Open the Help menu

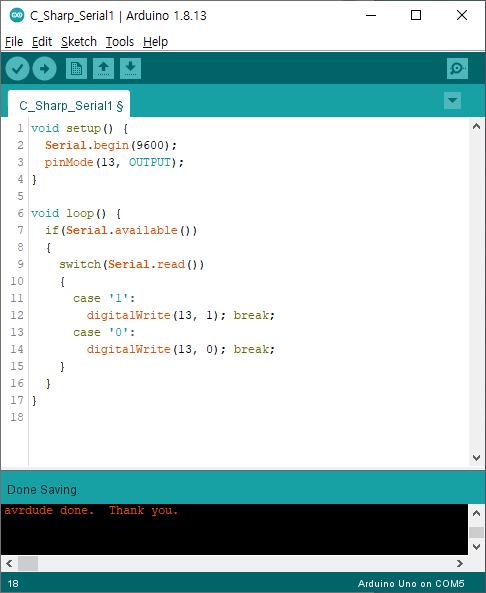(x=155, y=42)
